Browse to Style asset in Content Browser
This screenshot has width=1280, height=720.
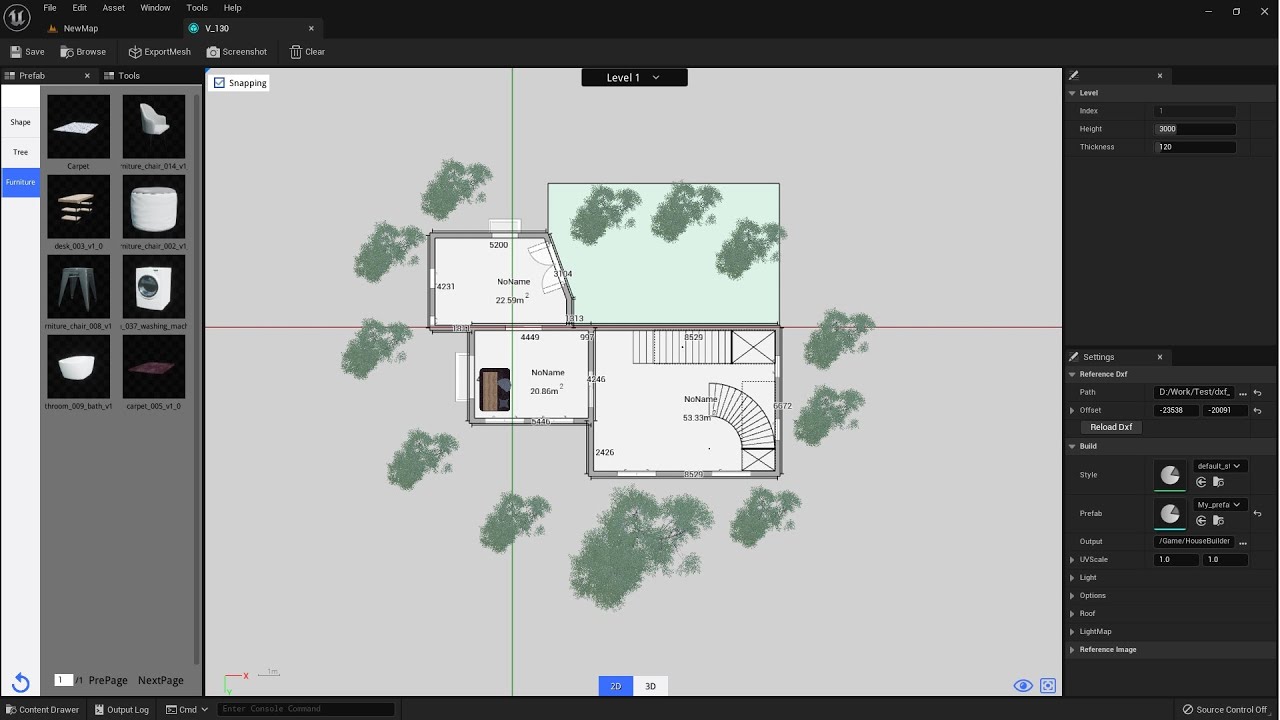coord(1218,482)
